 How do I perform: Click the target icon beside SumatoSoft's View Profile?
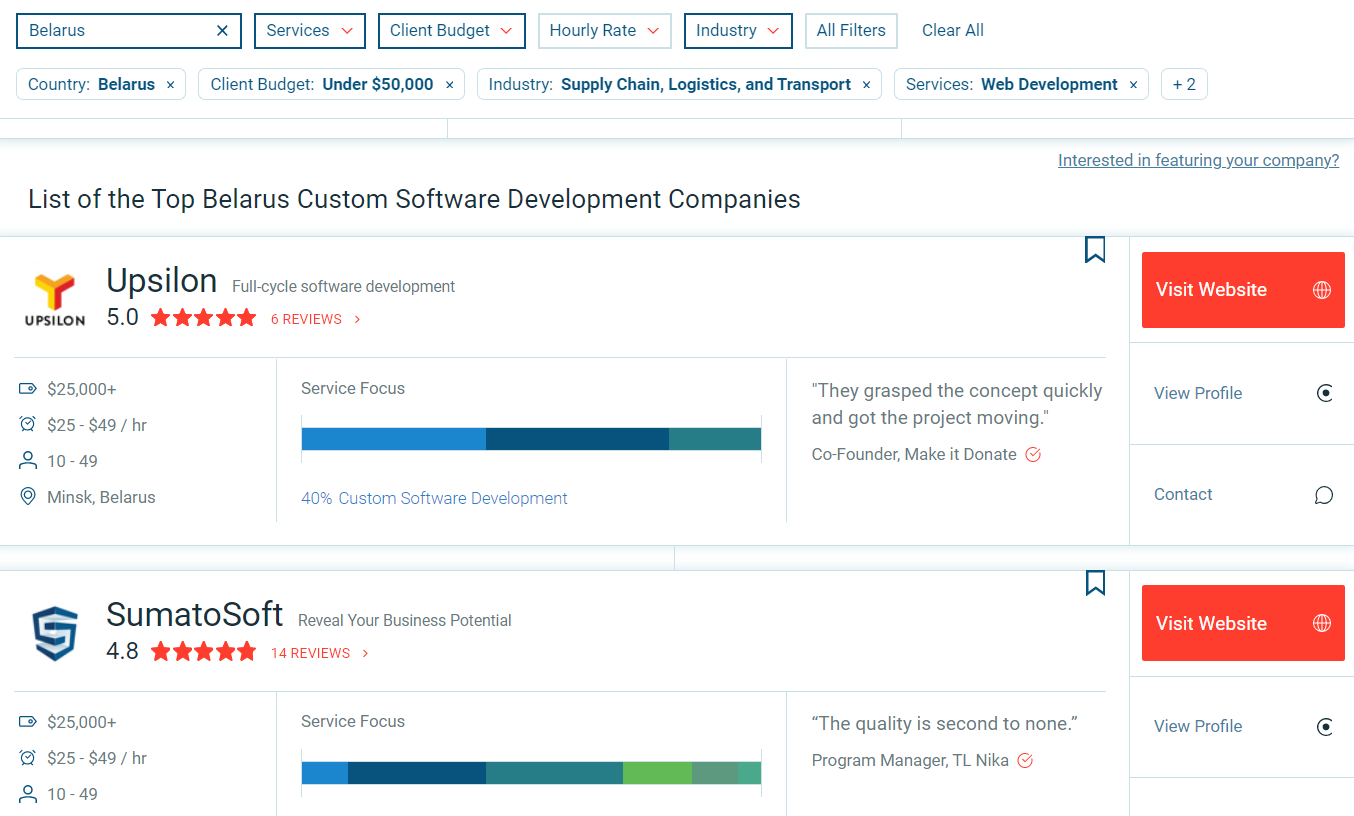[x=1325, y=727]
